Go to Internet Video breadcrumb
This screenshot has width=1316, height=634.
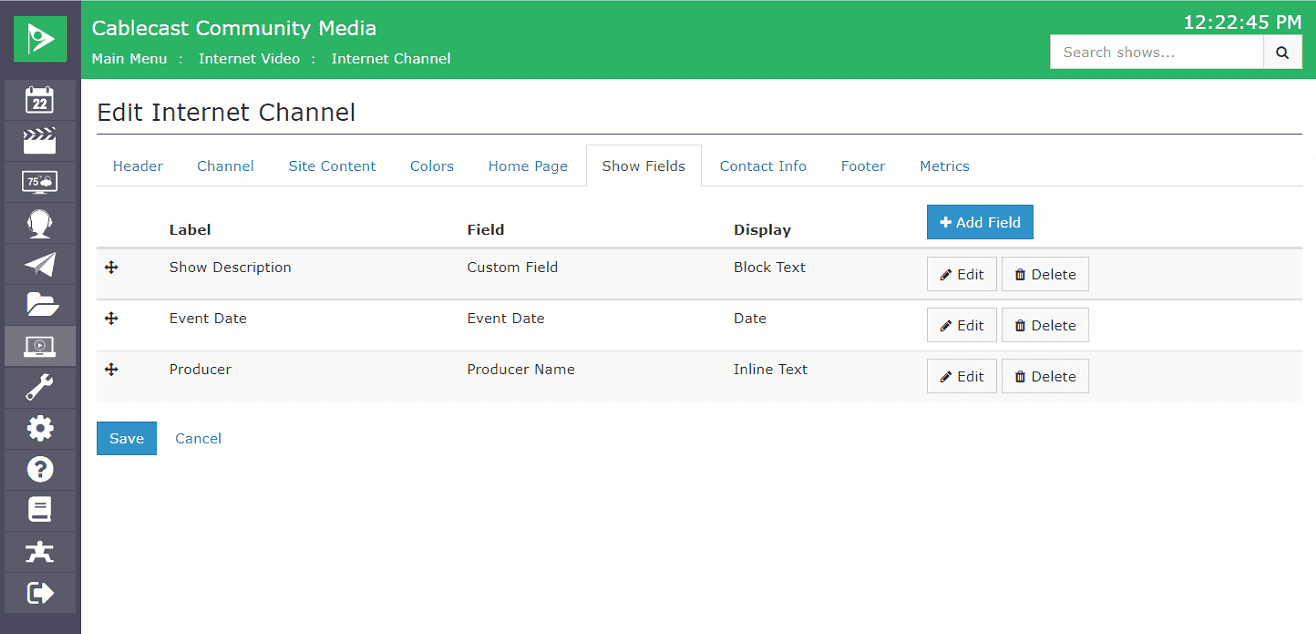point(249,59)
